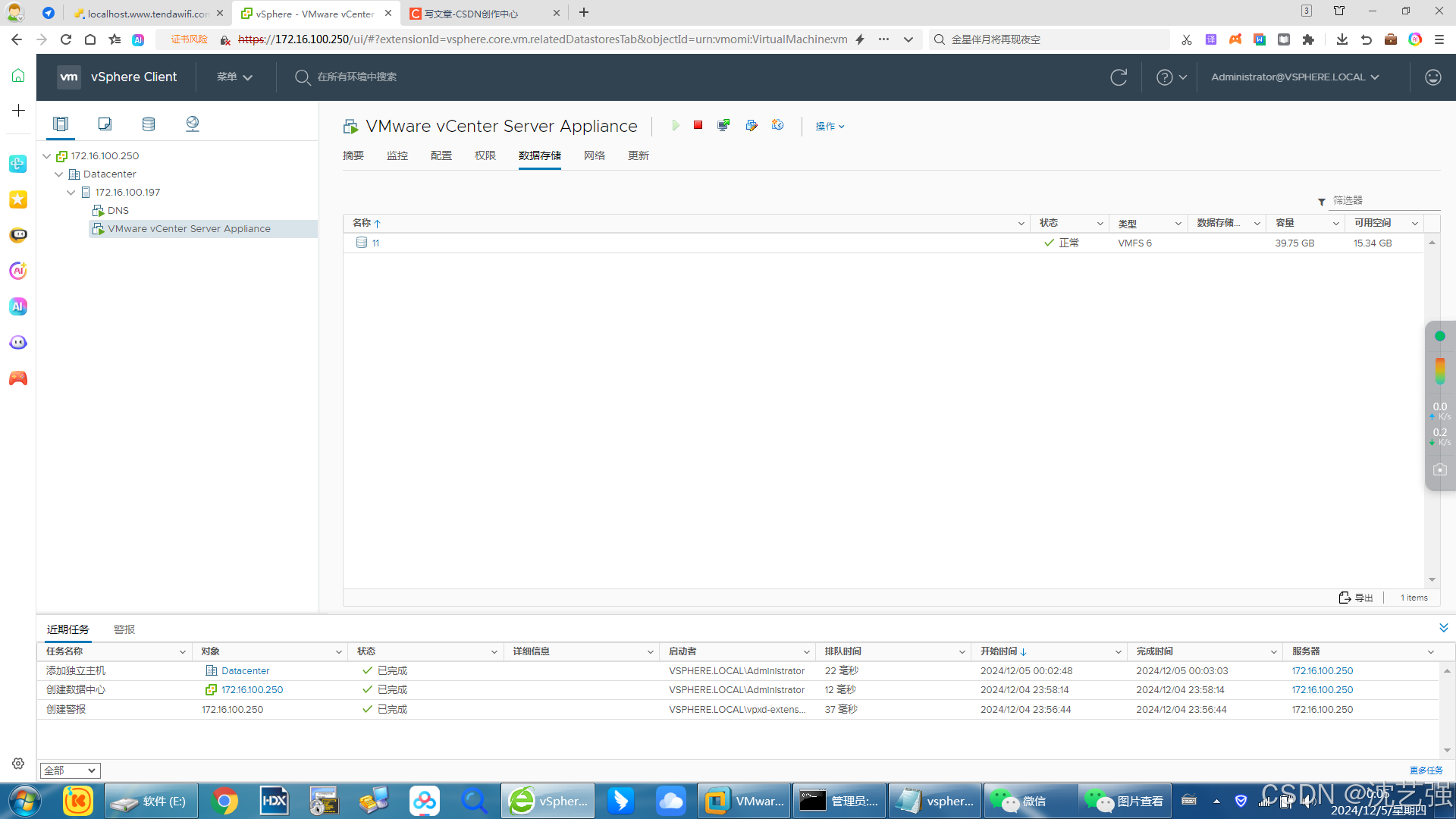Open the 操作 actions dropdown

tap(830, 126)
